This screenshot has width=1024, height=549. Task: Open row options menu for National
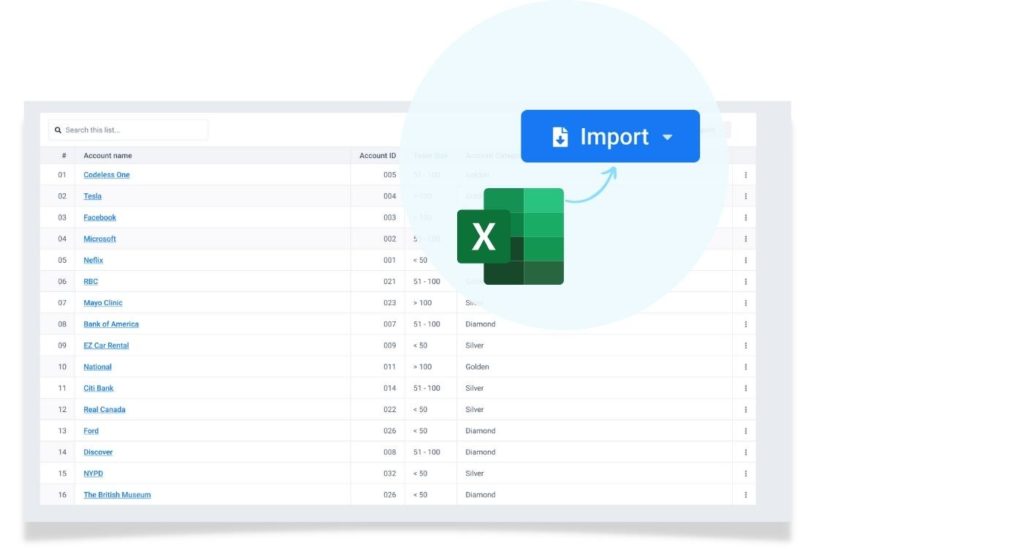745,367
